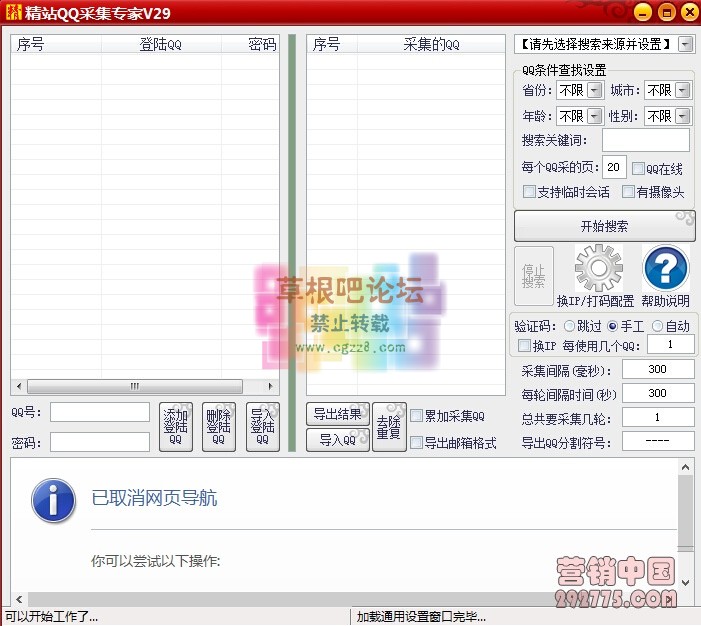Click the 每使用几个QQ field
701x626 pixels.
[671, 344]
